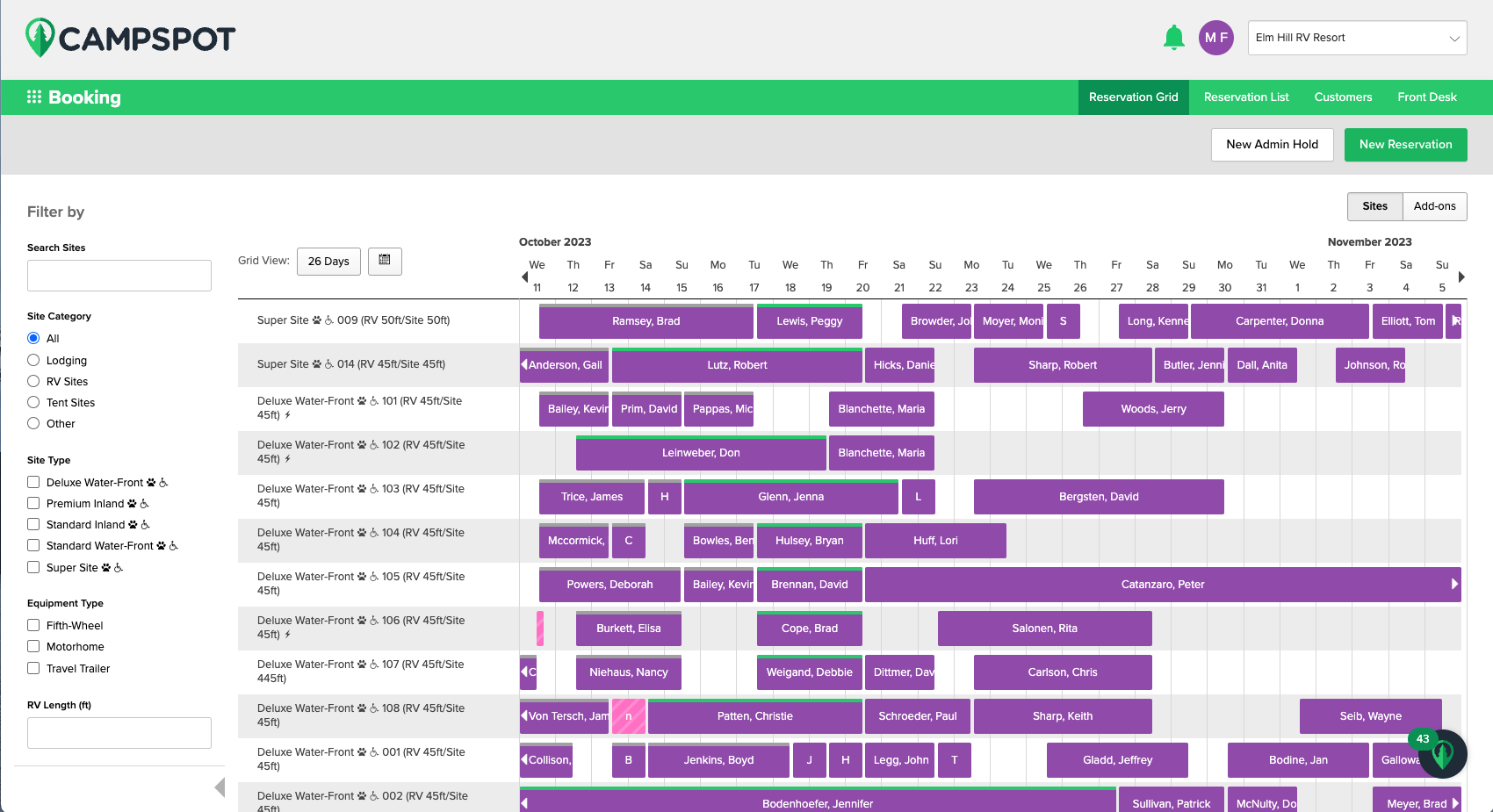Open the 26 Days grid view selector
This screenshot has height=812, width=1493.
tap(328, 261)
